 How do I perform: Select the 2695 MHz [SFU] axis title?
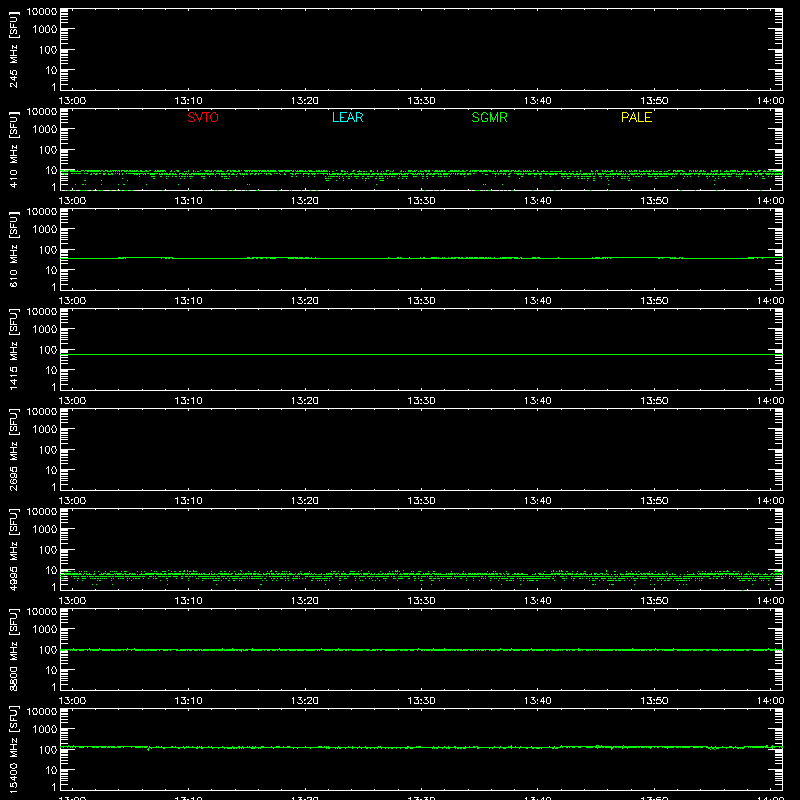(x=13, y=449)
